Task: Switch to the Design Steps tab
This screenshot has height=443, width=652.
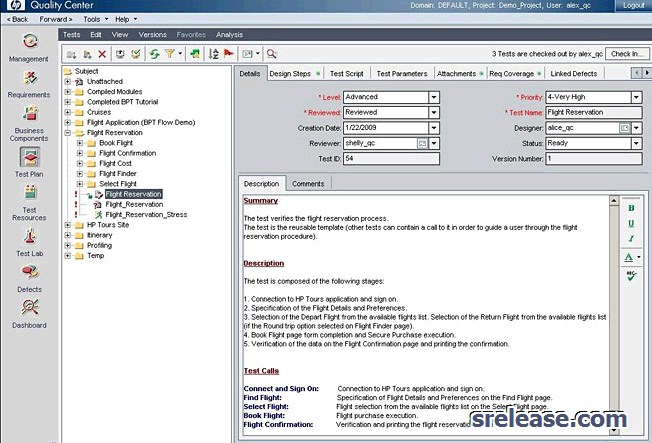Action: tap(294, 74)
